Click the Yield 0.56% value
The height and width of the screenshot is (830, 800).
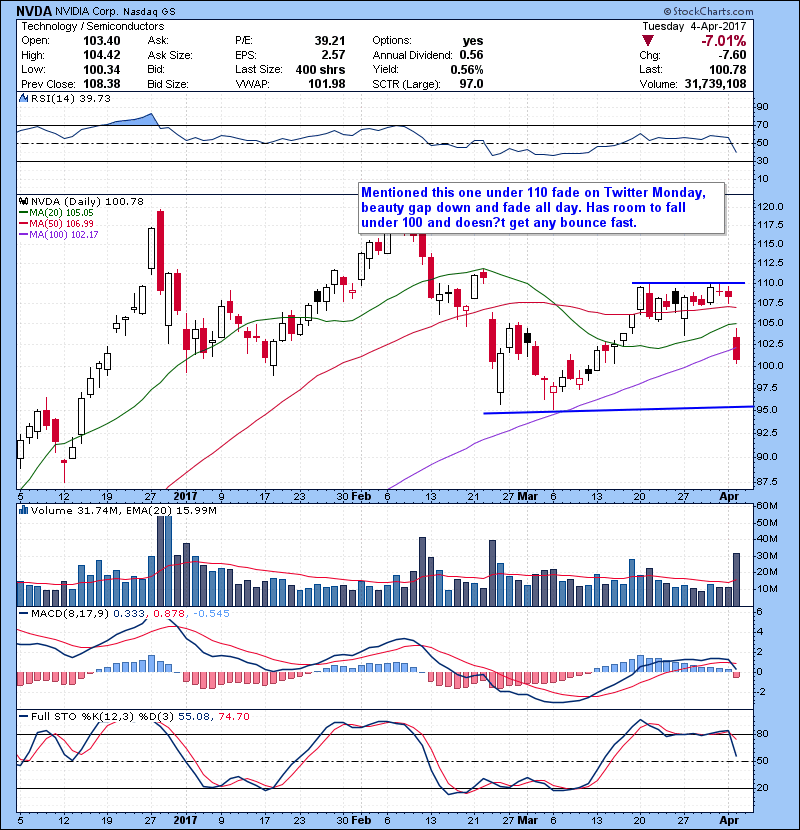467,69
